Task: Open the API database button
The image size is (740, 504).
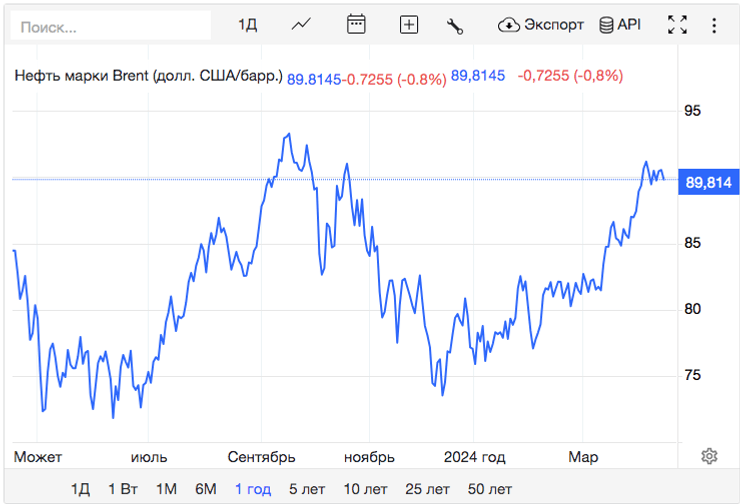Action: [x=619, y=25]
